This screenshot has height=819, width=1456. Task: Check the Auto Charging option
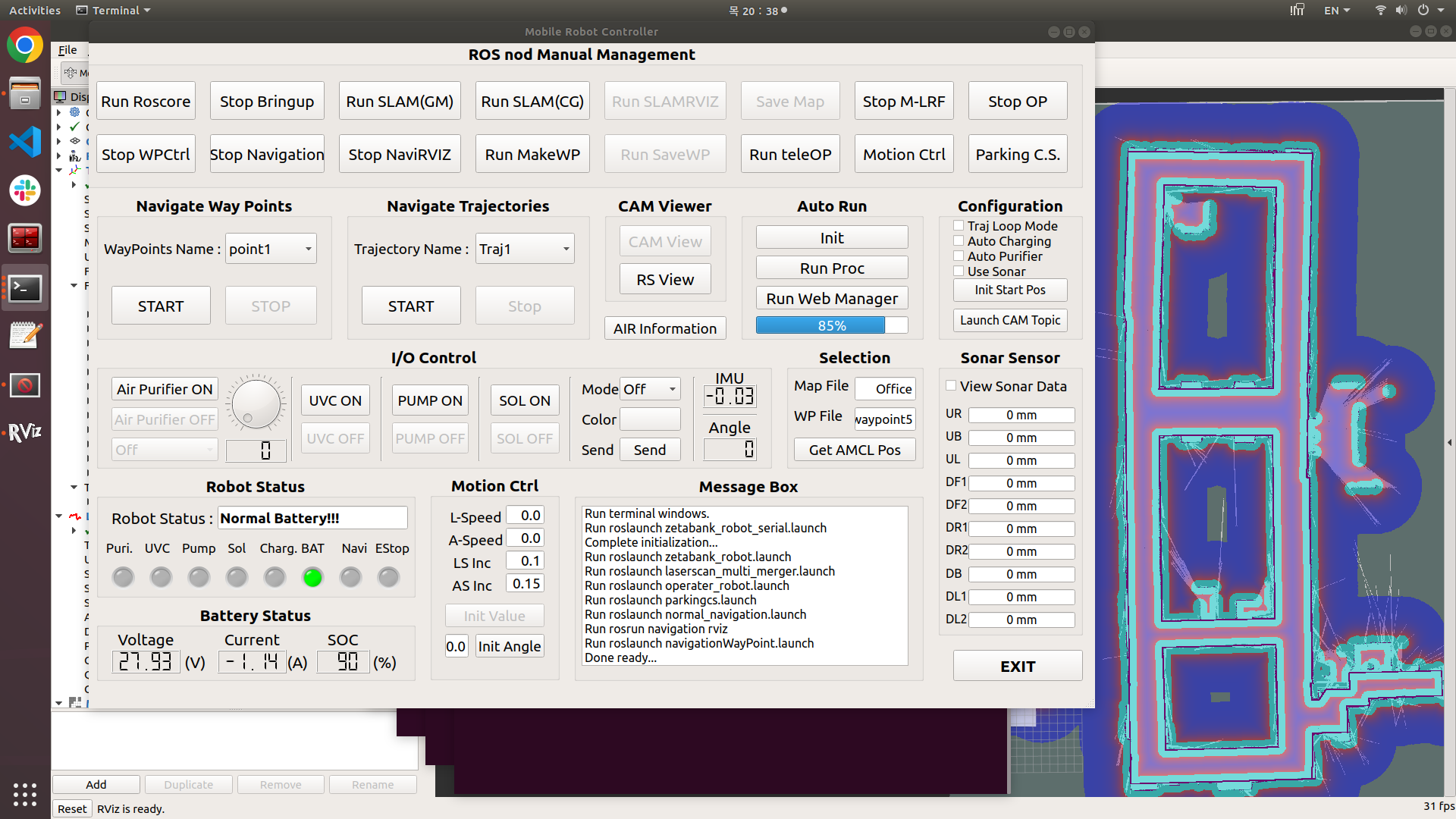(959, 241)
